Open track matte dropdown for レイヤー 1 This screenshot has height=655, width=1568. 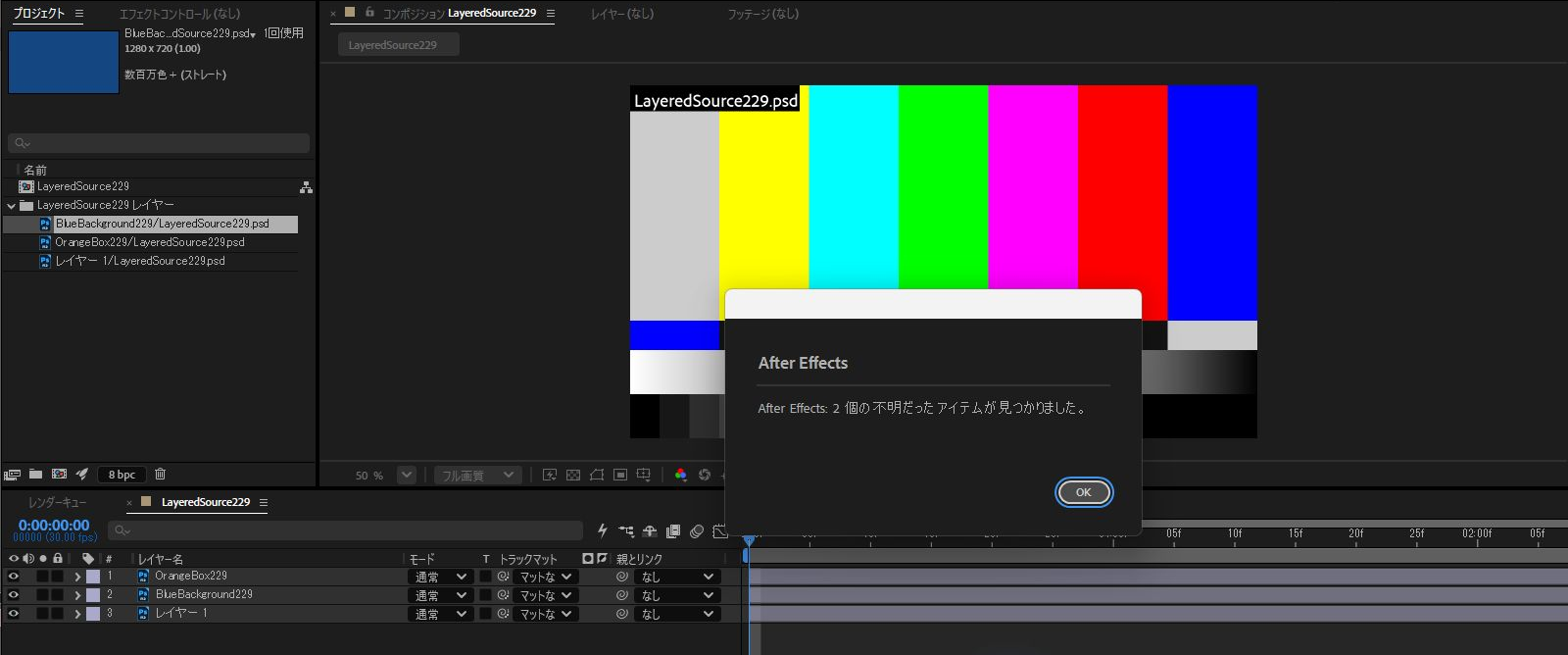tap(546, 614)
